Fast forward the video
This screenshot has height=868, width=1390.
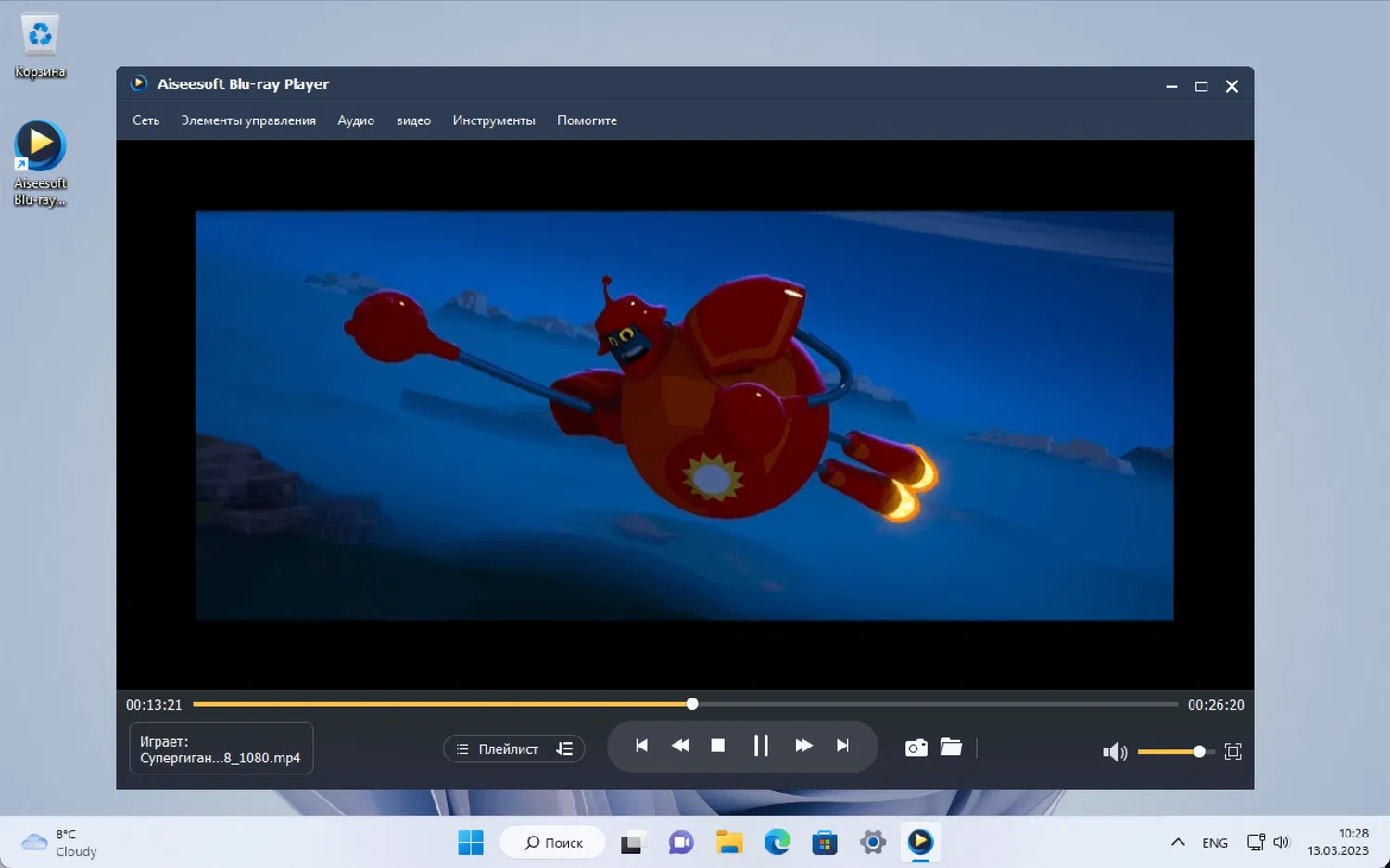803,746
